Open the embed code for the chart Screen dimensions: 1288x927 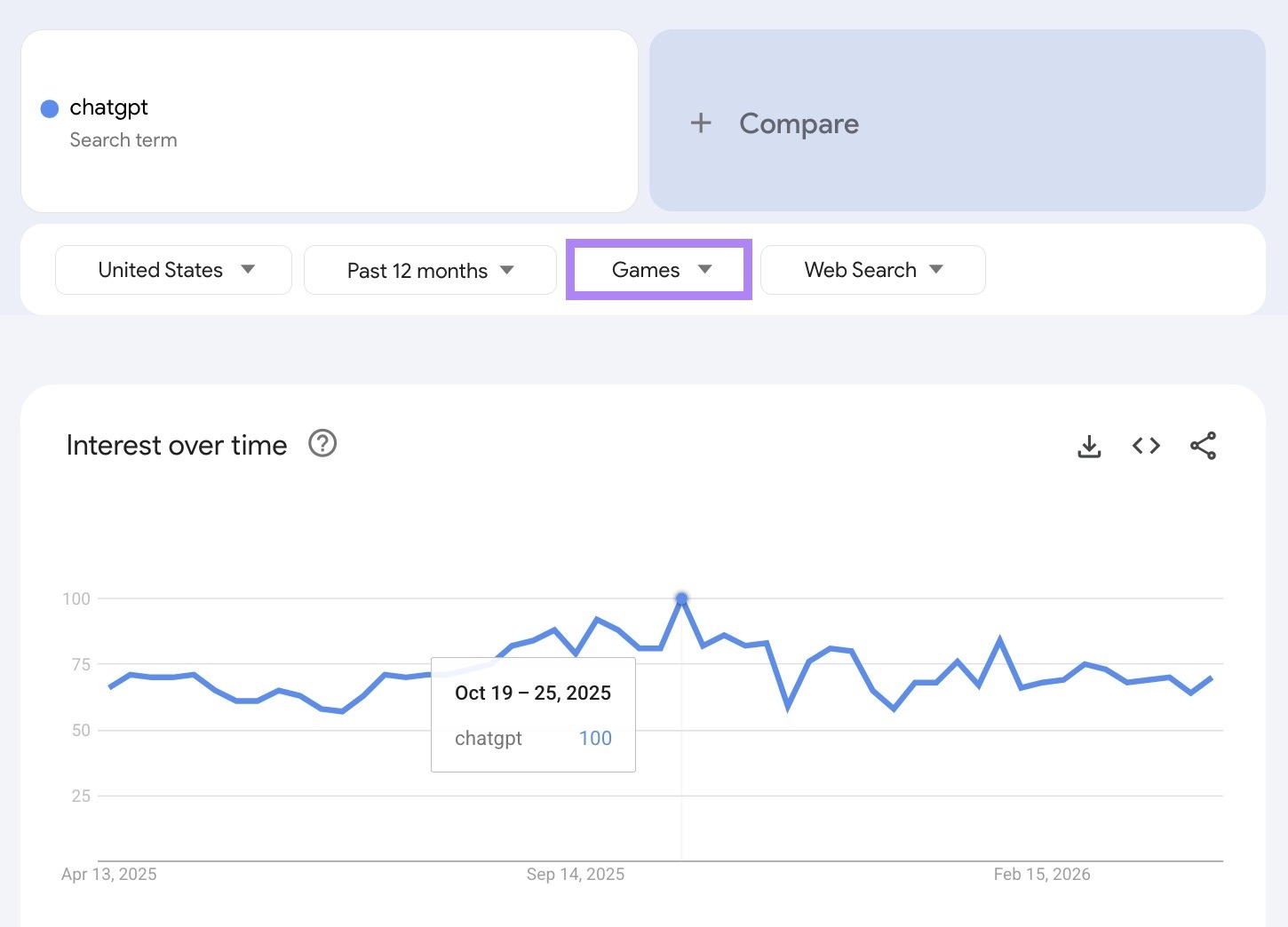[x=1145, y=446]
